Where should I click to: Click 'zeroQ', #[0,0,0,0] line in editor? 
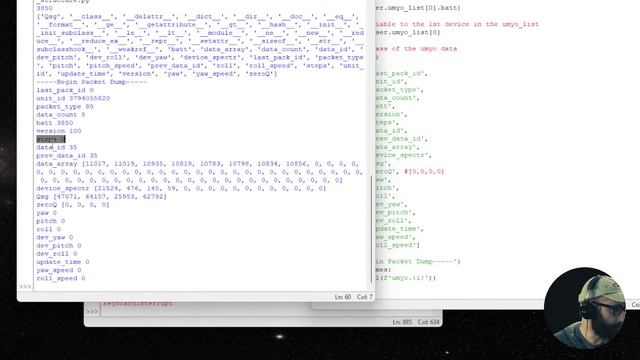pyautogui.click(x=410, y=171)
